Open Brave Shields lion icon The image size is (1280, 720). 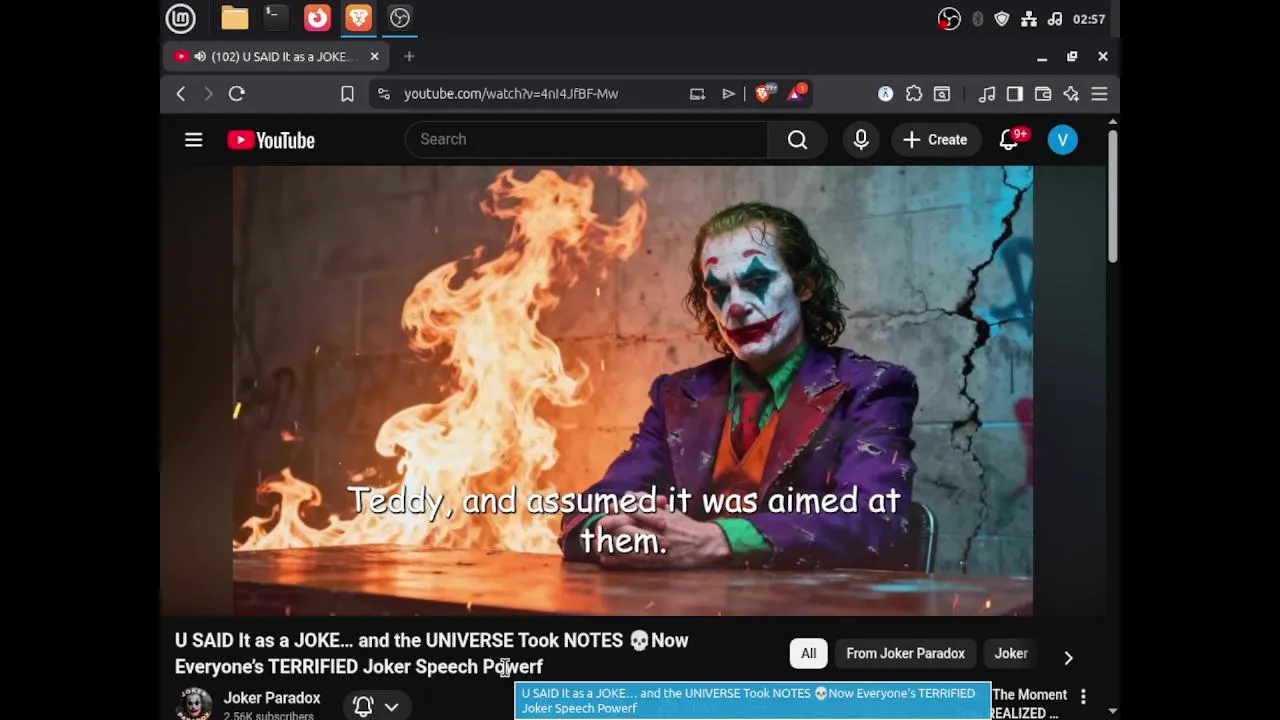click(764, 94)
